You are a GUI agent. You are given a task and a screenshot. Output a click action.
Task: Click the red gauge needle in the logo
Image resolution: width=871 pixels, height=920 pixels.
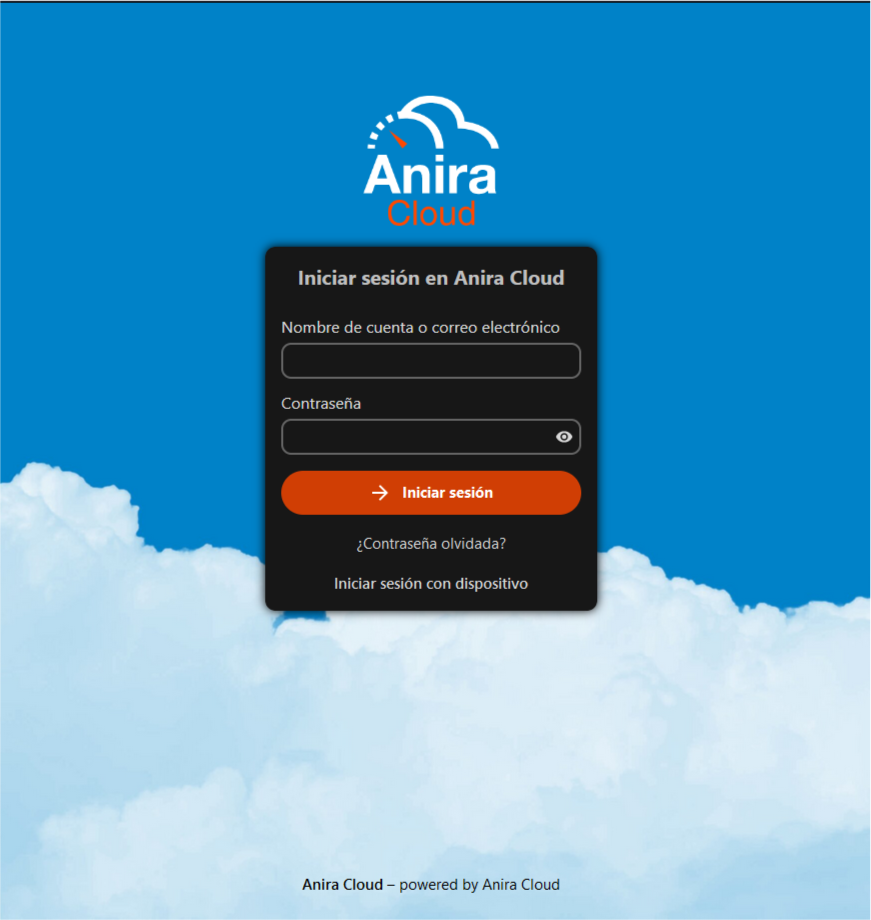tap(398, 138)
